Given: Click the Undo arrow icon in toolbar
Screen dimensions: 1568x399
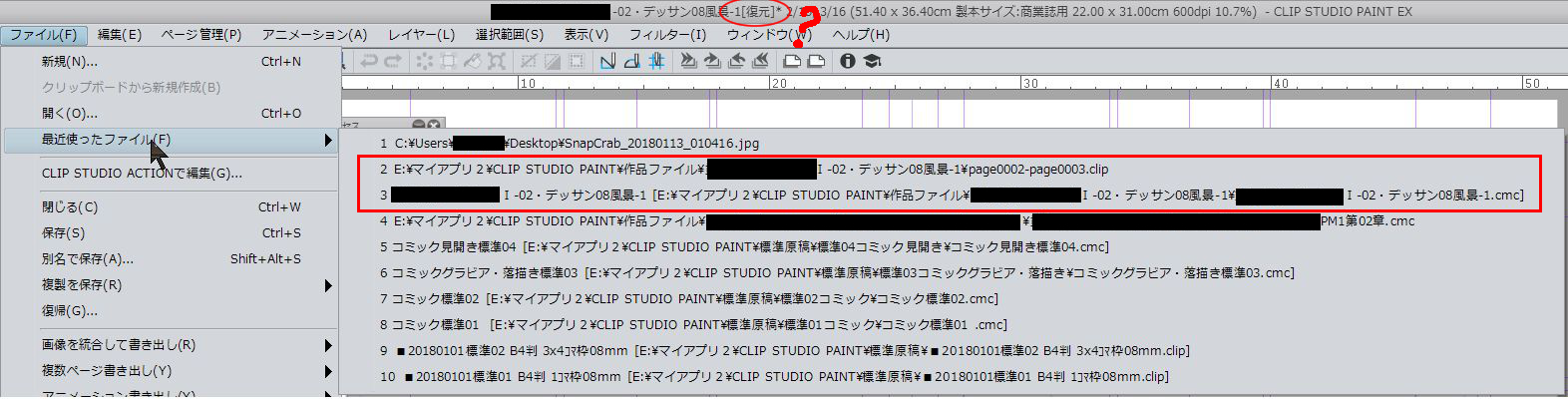Looking at the screenshot, I should (369, 61).
